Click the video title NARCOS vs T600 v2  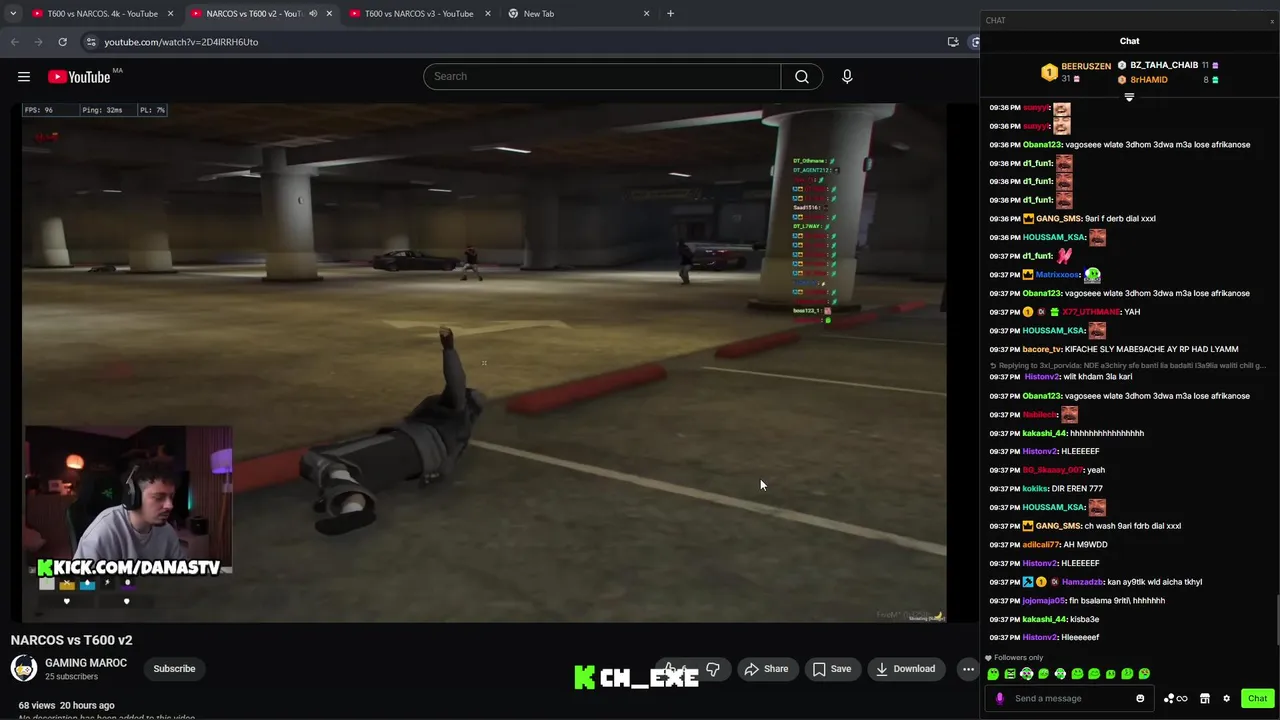pos(71,640)
